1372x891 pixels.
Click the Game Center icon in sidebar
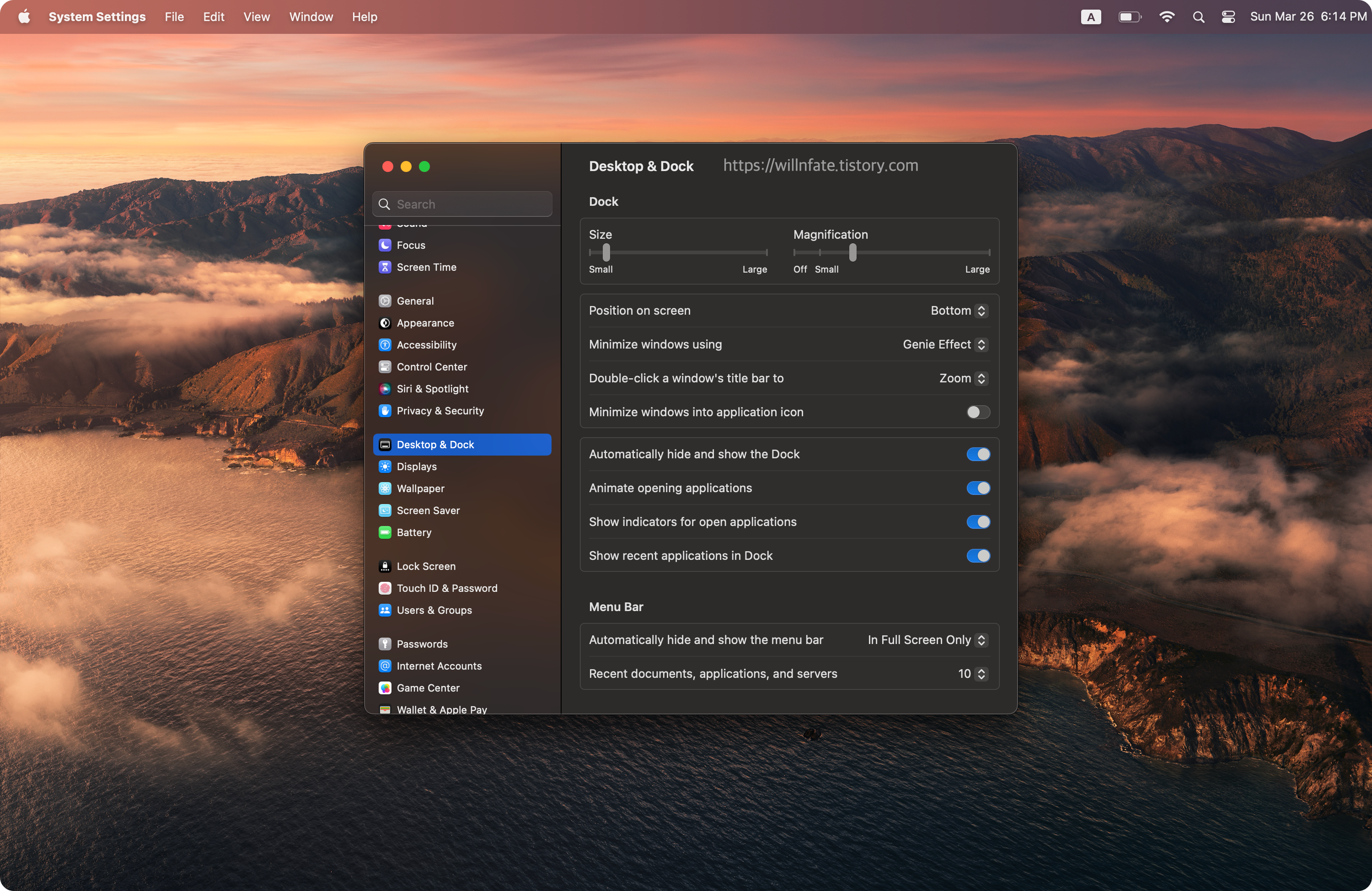click(x=385, y=688)
